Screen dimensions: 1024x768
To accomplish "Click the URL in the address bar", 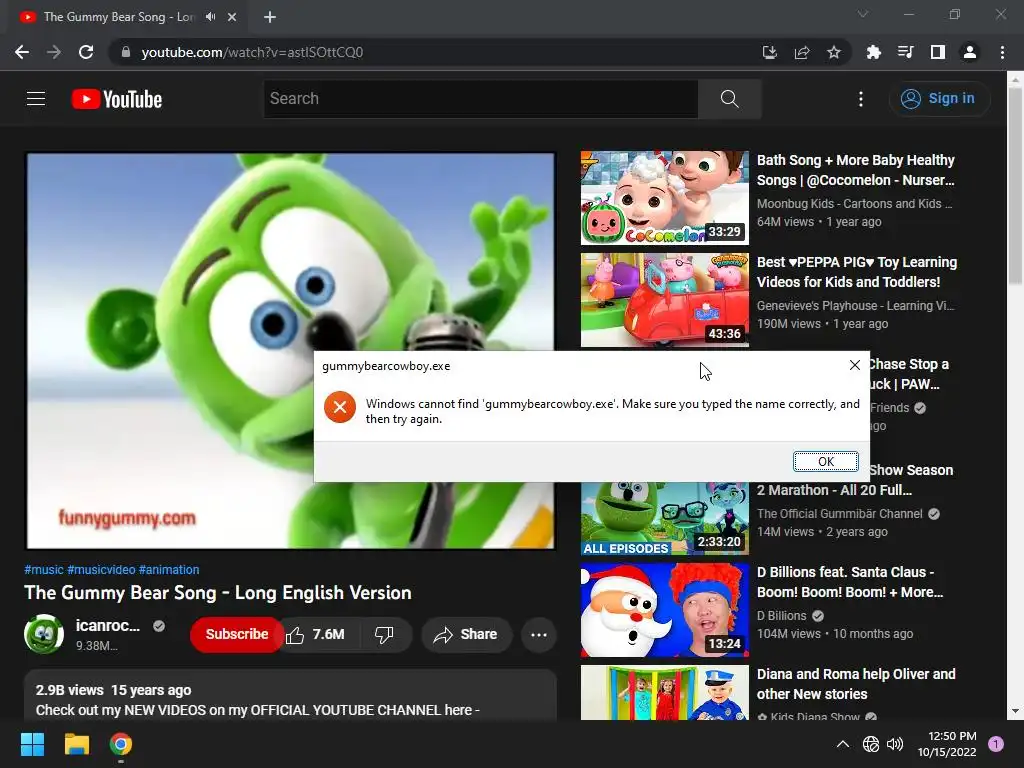I will pyautogui.click(x=252, y=52).
